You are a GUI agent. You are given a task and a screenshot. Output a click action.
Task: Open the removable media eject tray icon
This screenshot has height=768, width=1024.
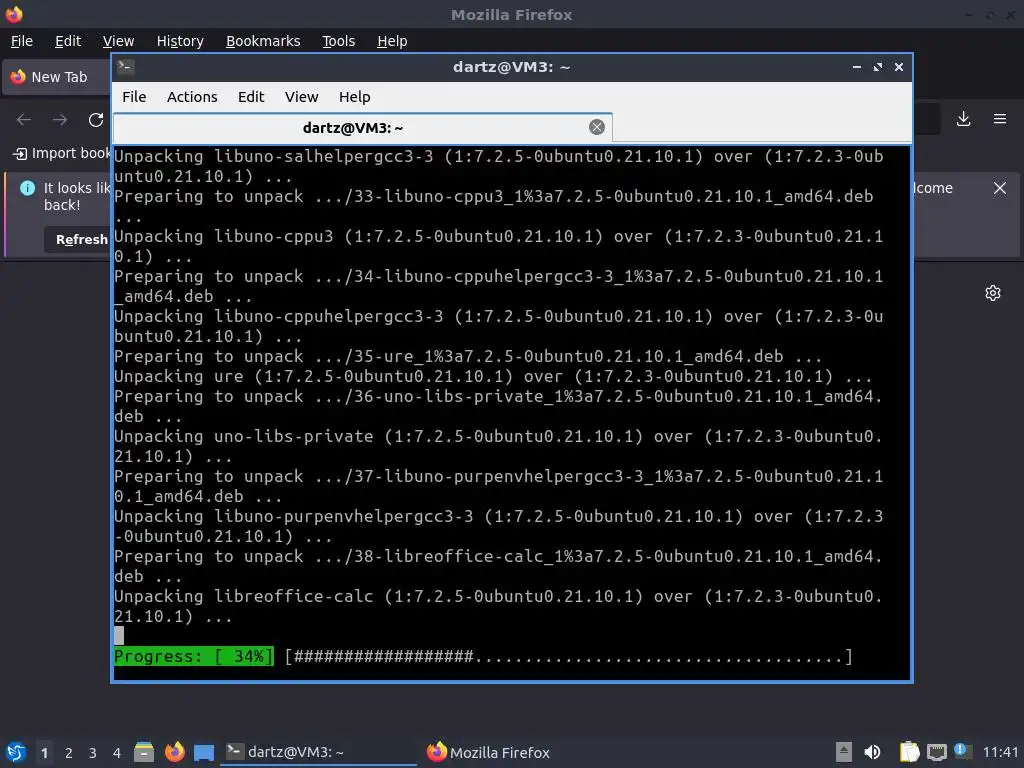pyautogui.click(x=844, y=752)
